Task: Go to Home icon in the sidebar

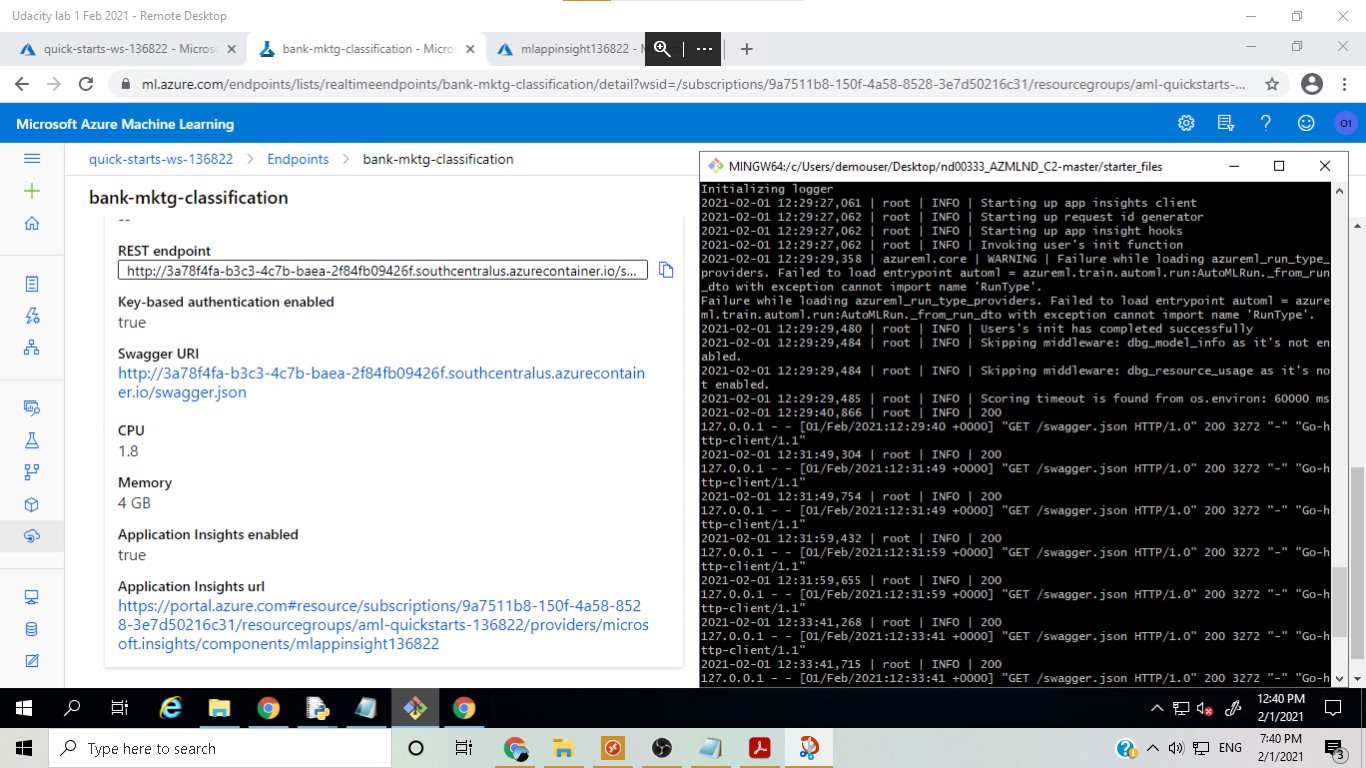Action: pos(32,223)
